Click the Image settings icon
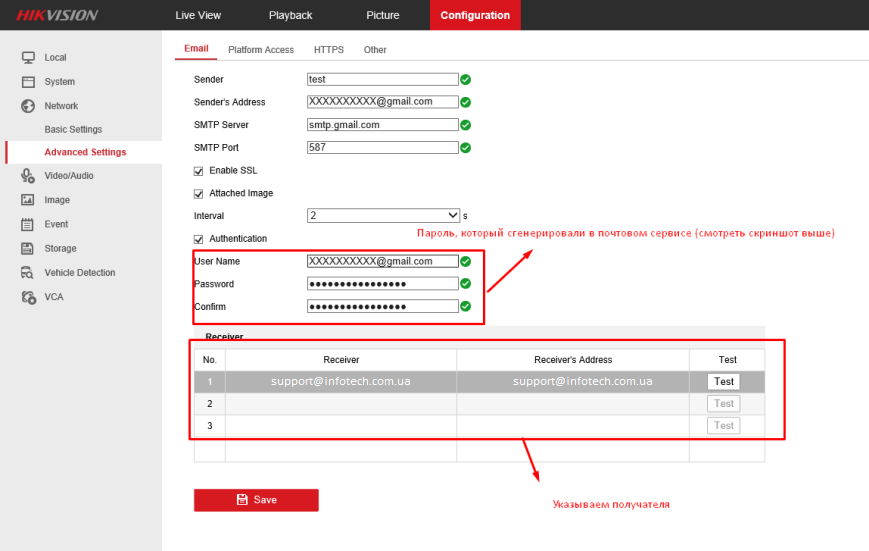 (28, 200)
